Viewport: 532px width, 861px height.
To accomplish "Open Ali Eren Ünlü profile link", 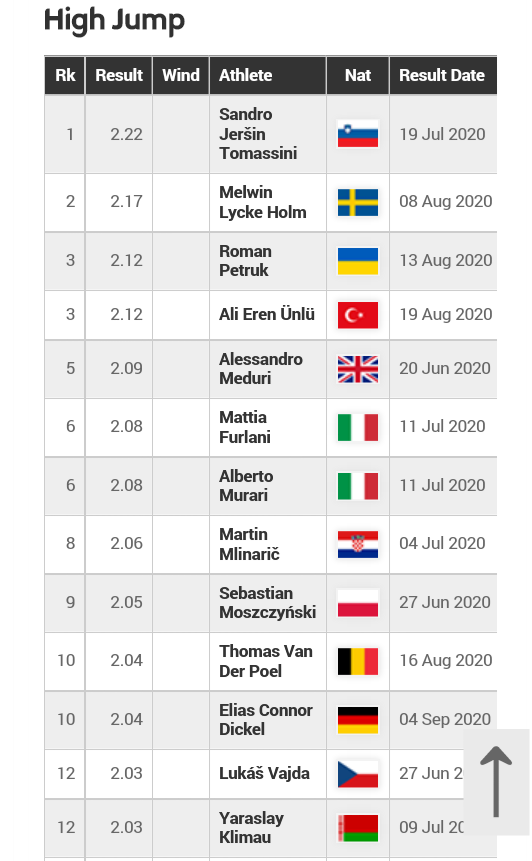I will point(267,314).
